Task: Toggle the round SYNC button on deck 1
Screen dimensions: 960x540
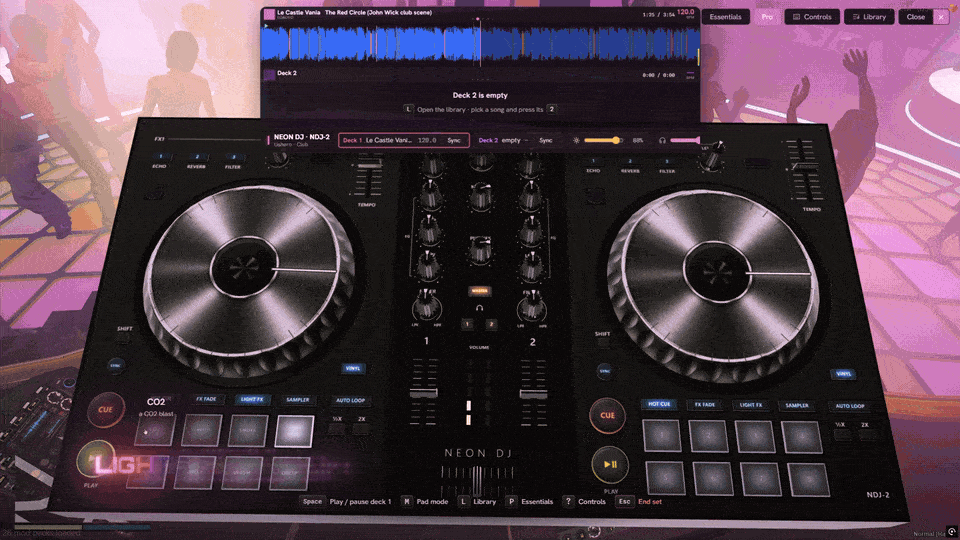Action: click(116, 366)
